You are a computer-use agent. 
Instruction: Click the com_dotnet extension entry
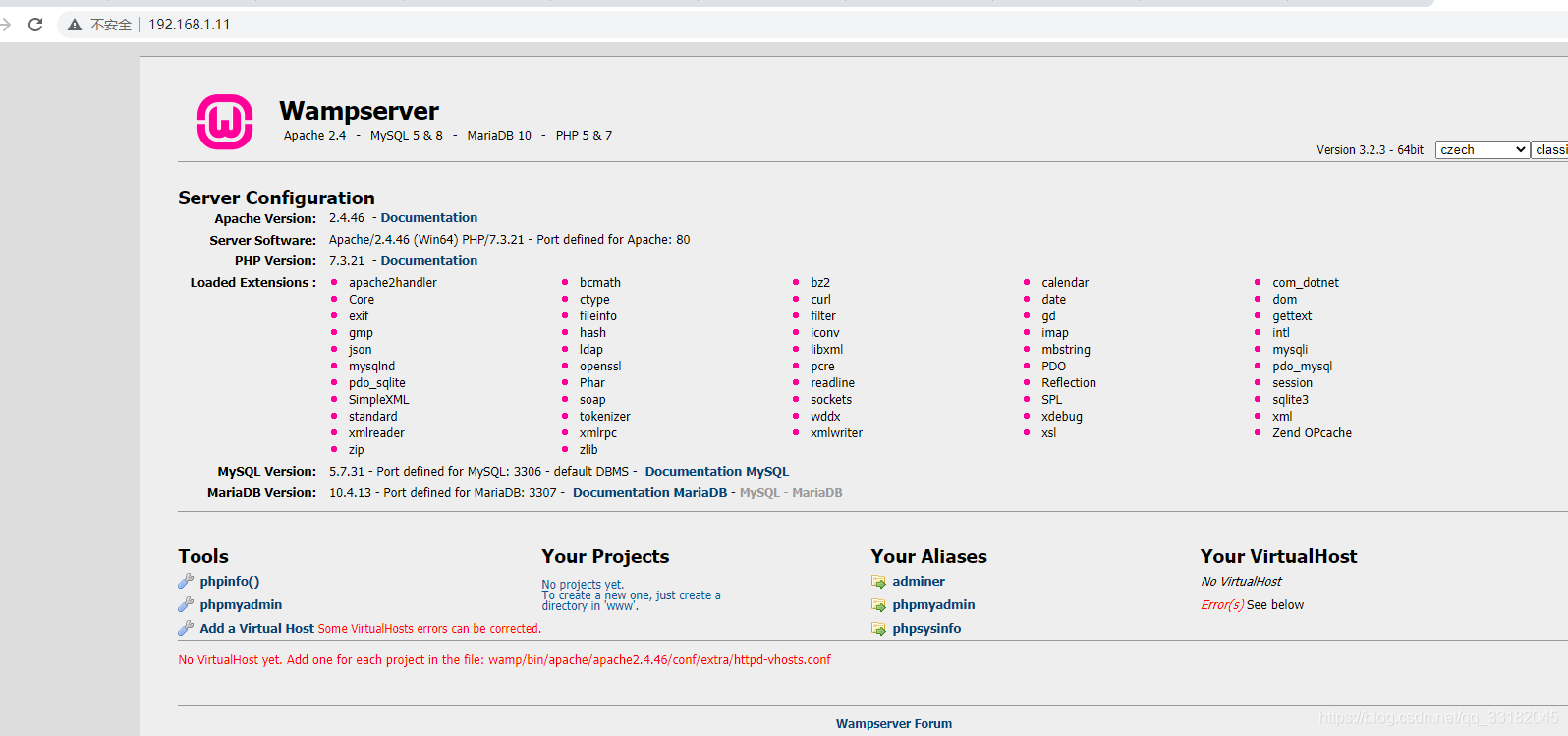1306,283
